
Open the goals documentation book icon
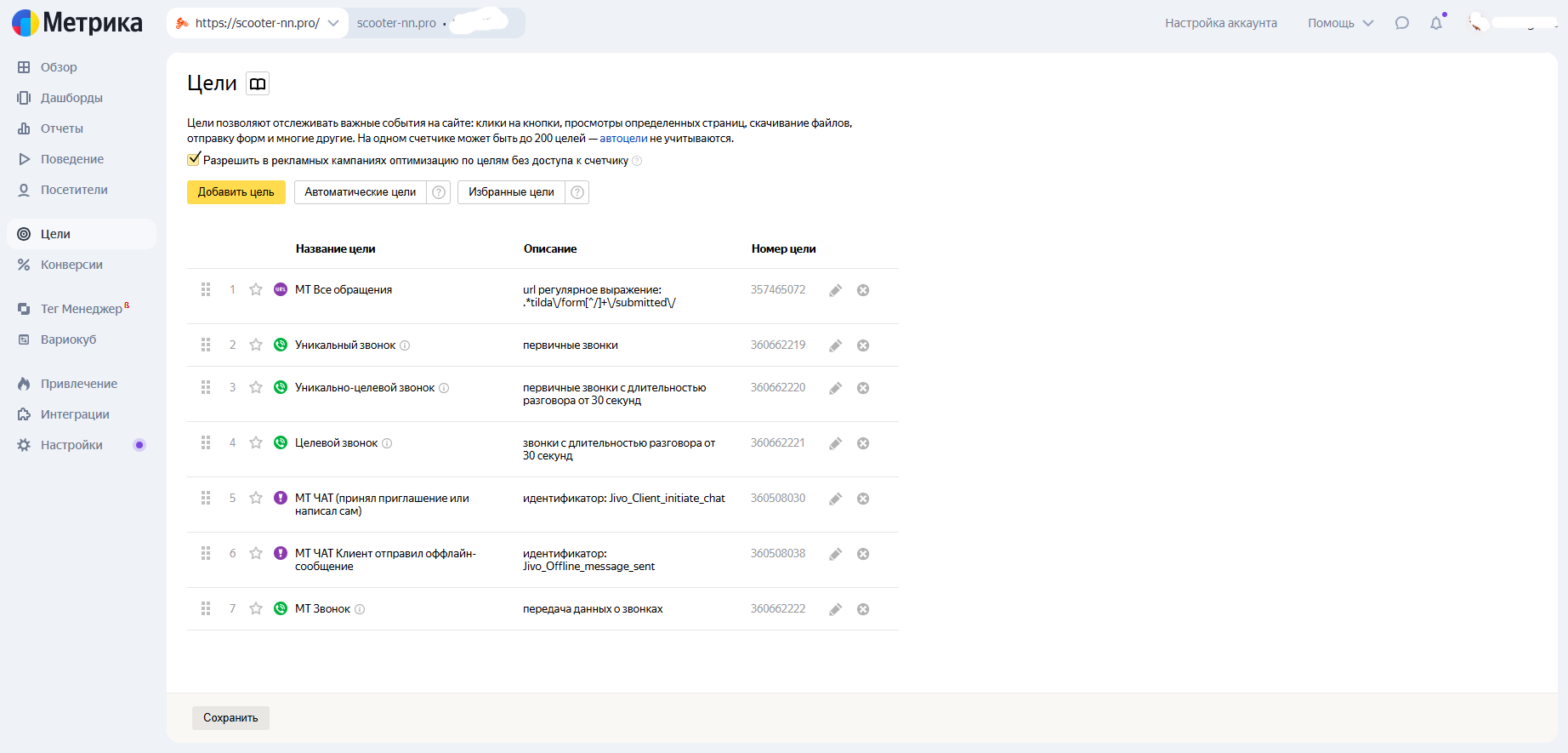click(258, 83)
